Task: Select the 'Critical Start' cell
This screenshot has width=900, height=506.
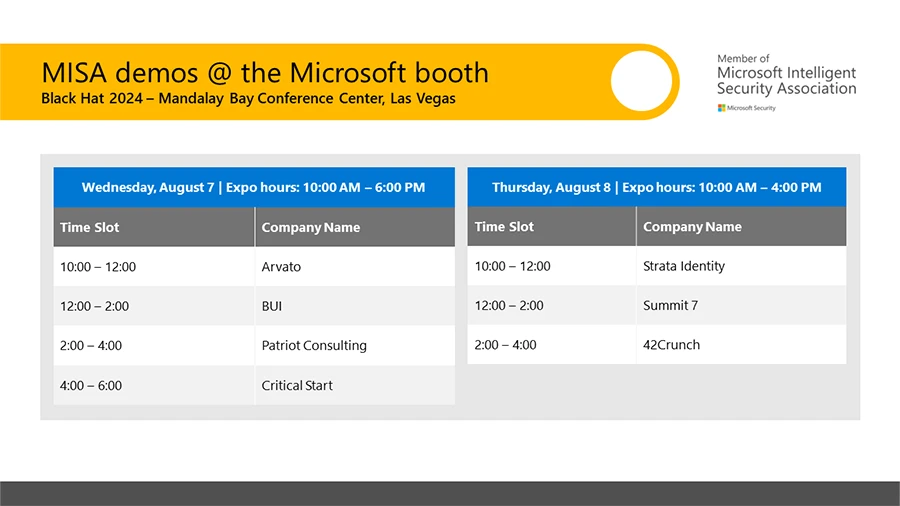Action: [x=355, y=386]
